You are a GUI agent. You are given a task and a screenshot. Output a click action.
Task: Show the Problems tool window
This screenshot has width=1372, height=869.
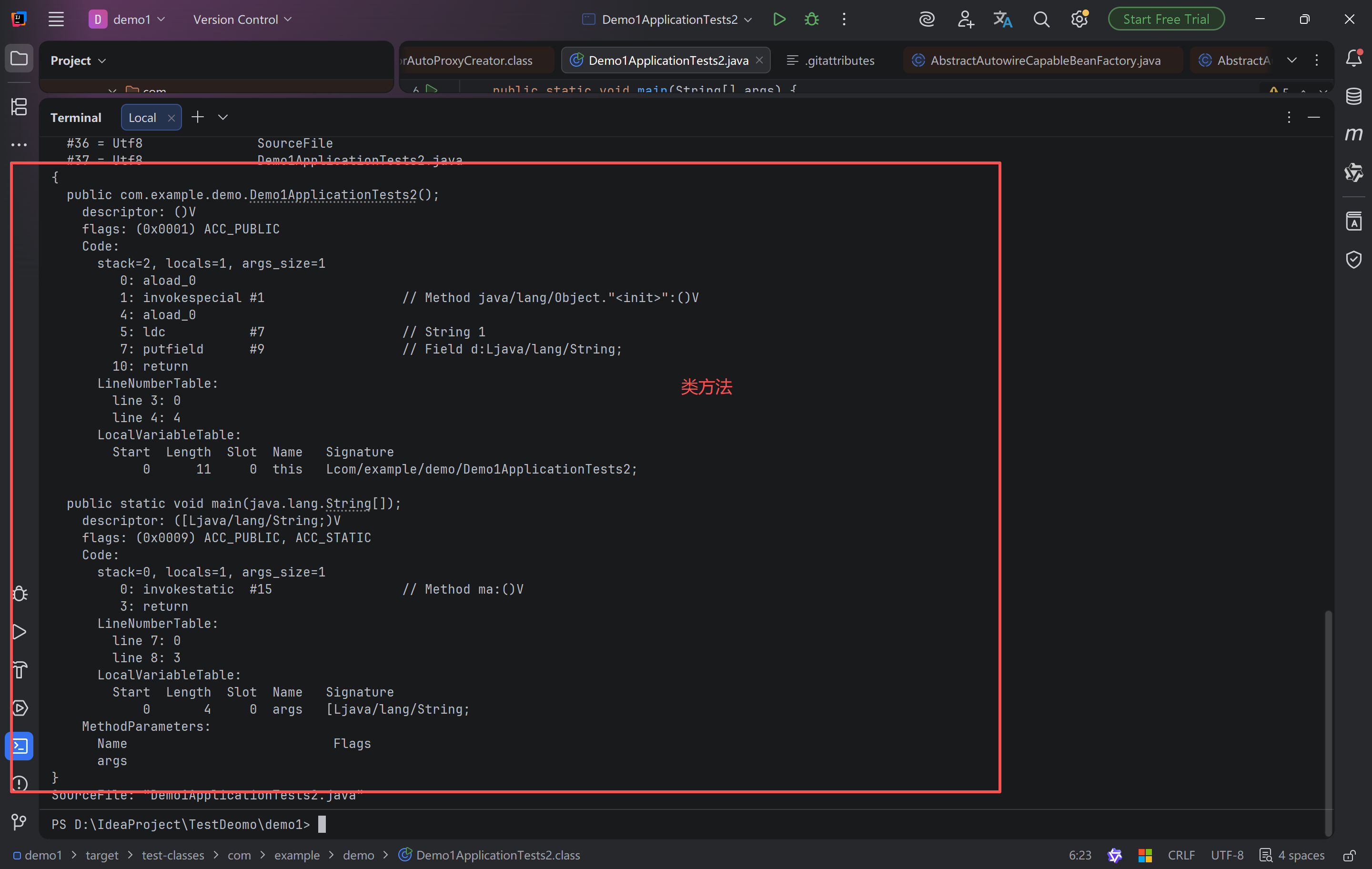tap(19, 784)
